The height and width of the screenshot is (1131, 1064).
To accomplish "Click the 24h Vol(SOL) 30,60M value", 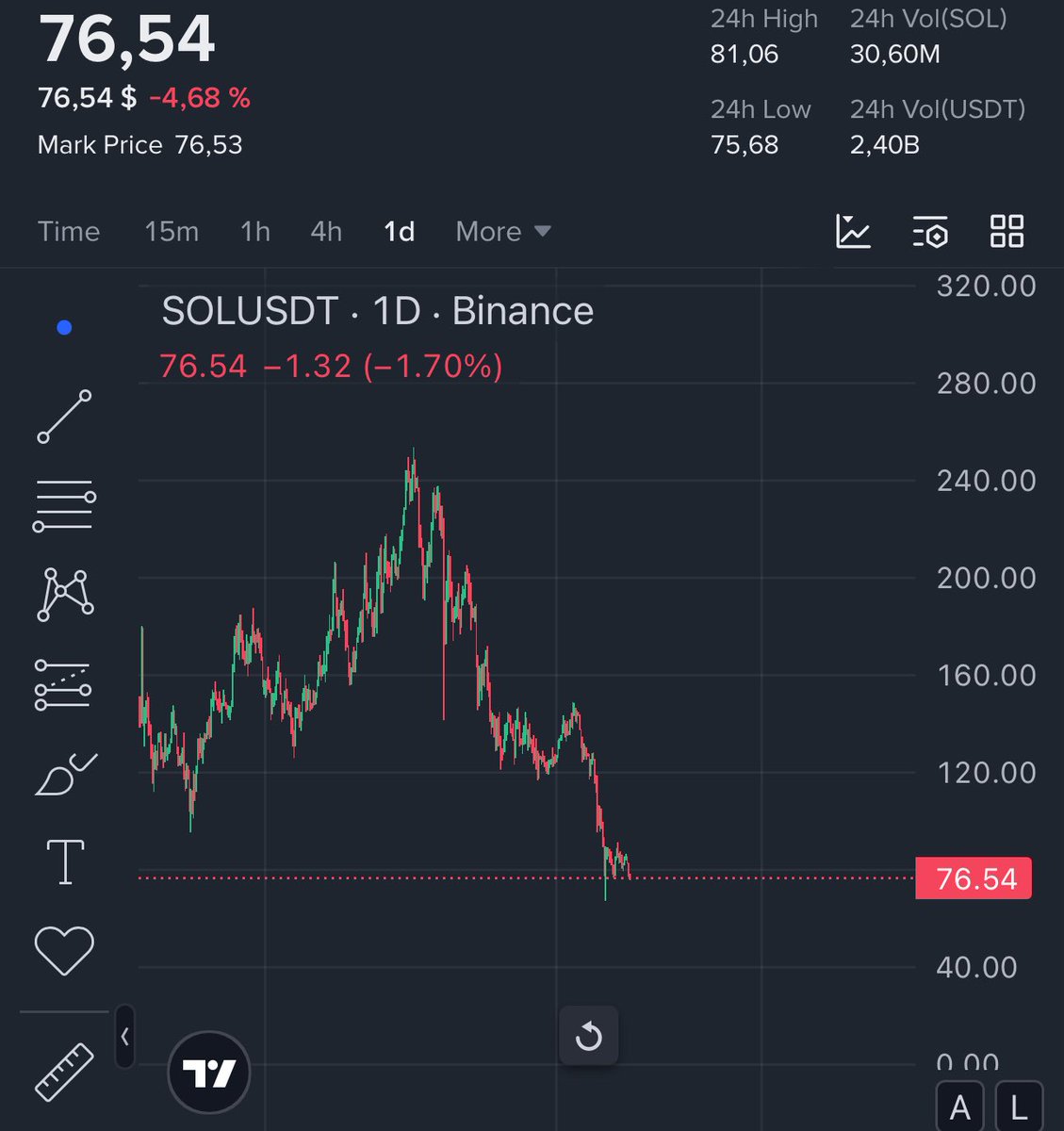I will [895, 54].
